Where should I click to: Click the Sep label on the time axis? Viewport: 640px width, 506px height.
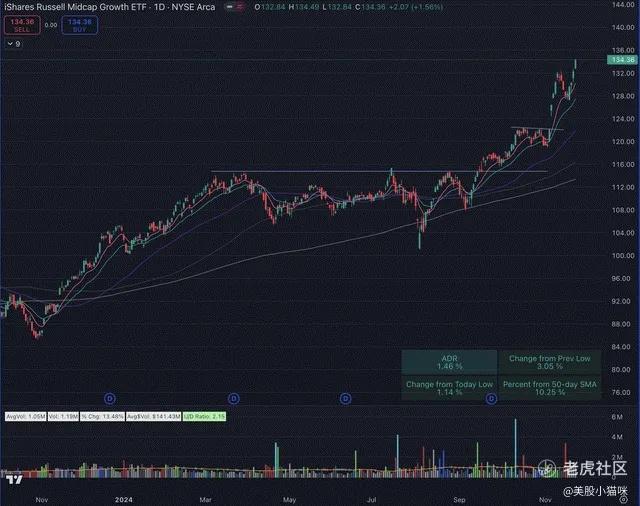[x=459, y=500]
